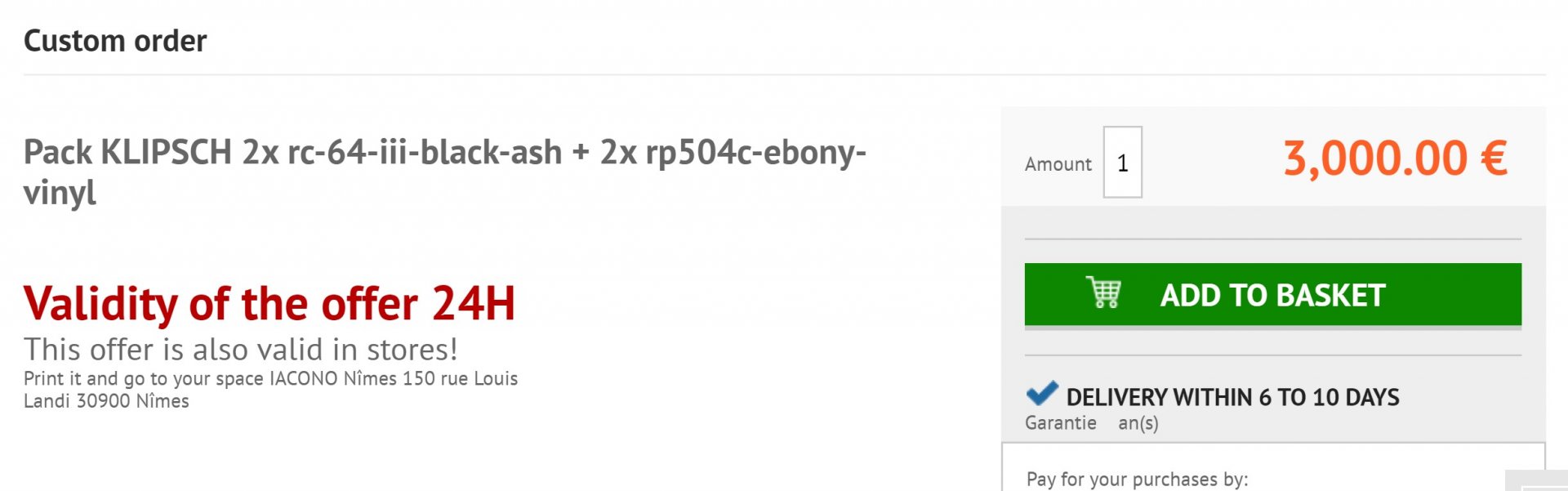Click "Pay for your purchases by:" text
The width and height of the screenshot is (1568, 491).
1137,479
